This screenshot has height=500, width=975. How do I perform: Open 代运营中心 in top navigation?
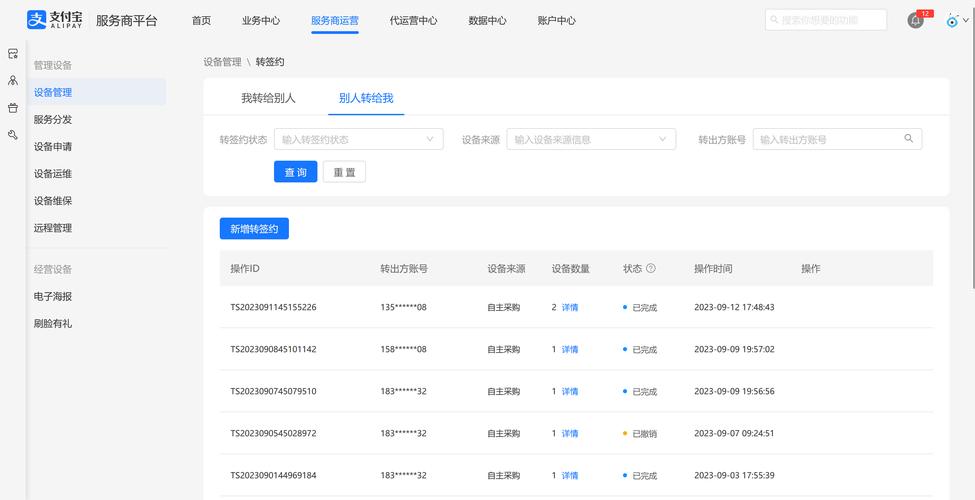click(x=414, y=21)
